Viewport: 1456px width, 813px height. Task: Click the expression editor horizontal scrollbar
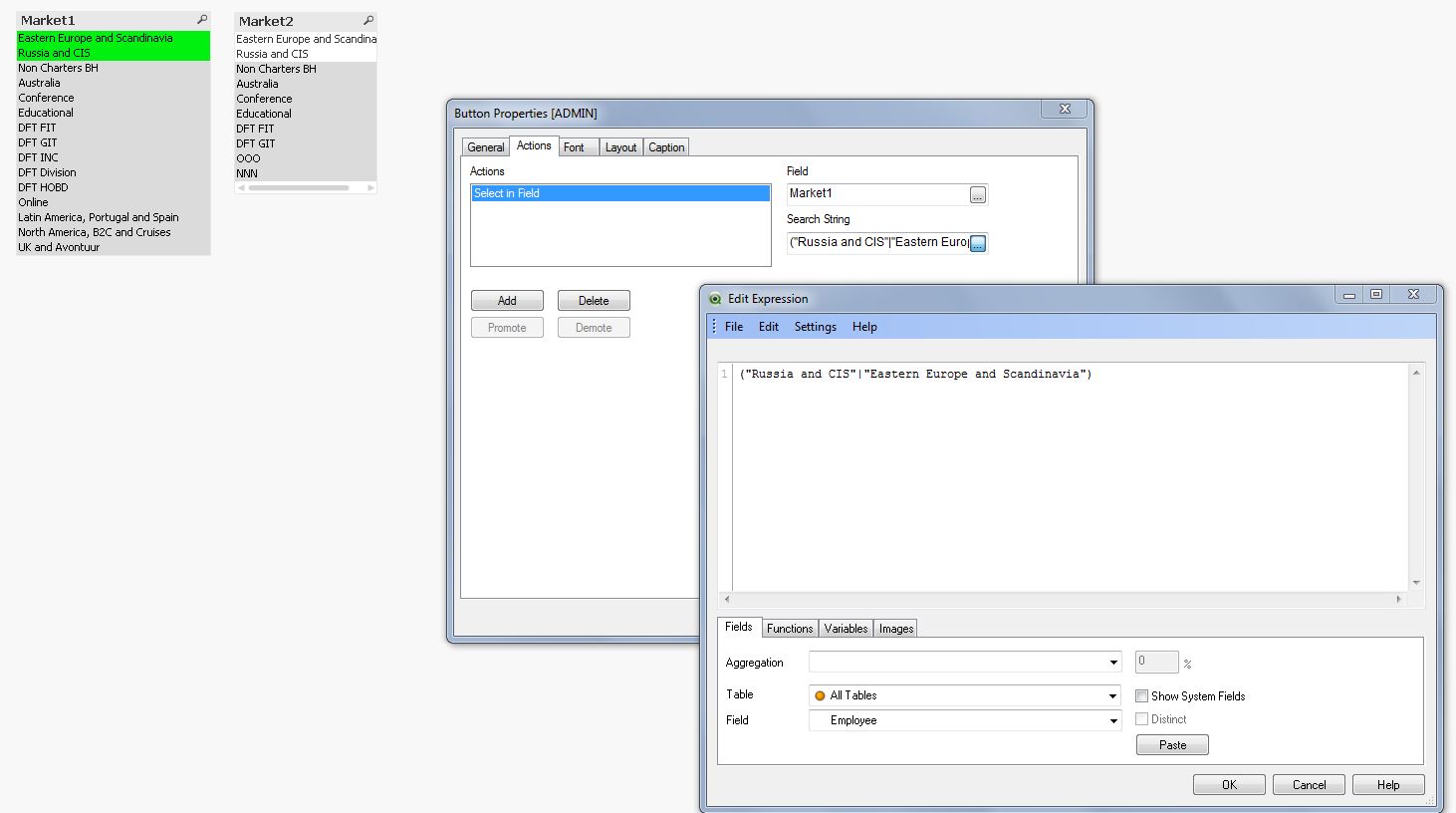tap(1062, 599)
